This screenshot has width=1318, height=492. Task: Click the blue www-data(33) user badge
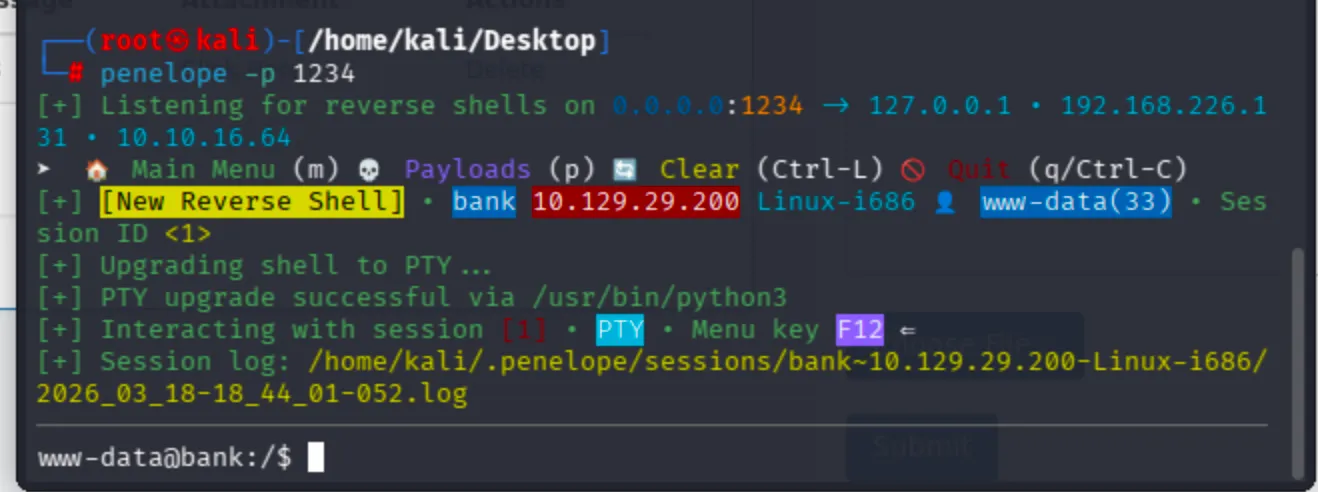pos(1076,202)
